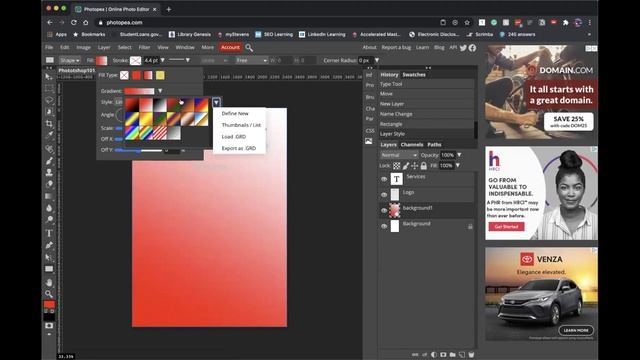
Task: Expand the layer Fill percentage arrow
Action: tap(458, 166)
